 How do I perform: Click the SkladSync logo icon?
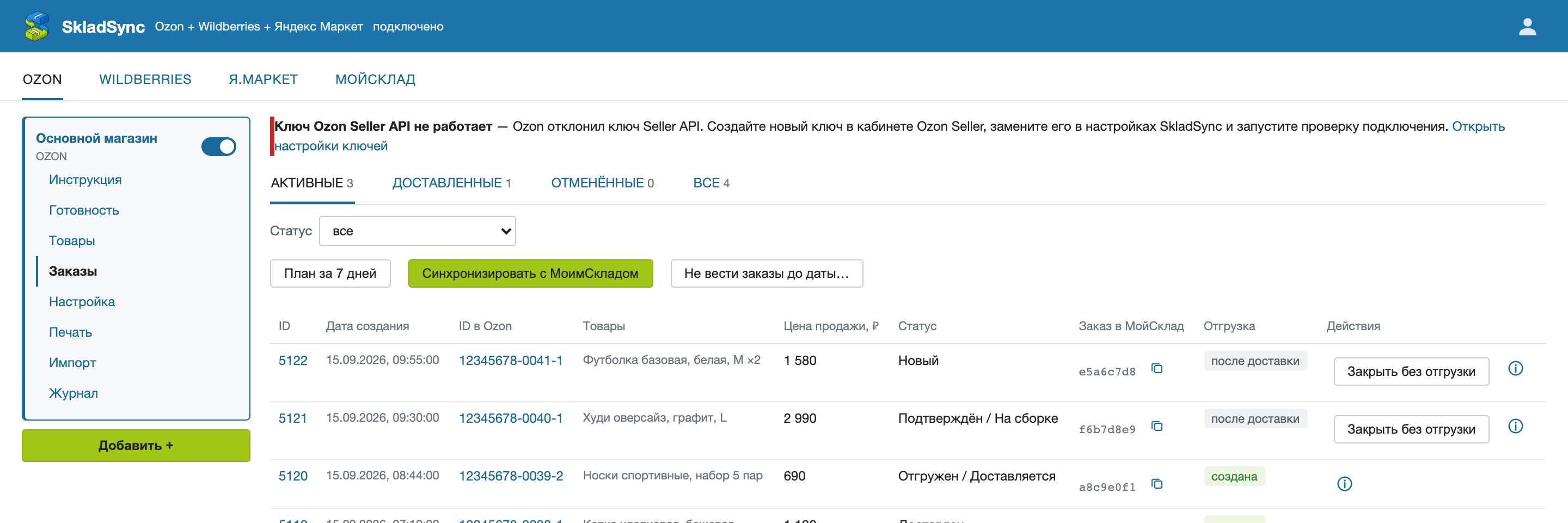[36, 26]
